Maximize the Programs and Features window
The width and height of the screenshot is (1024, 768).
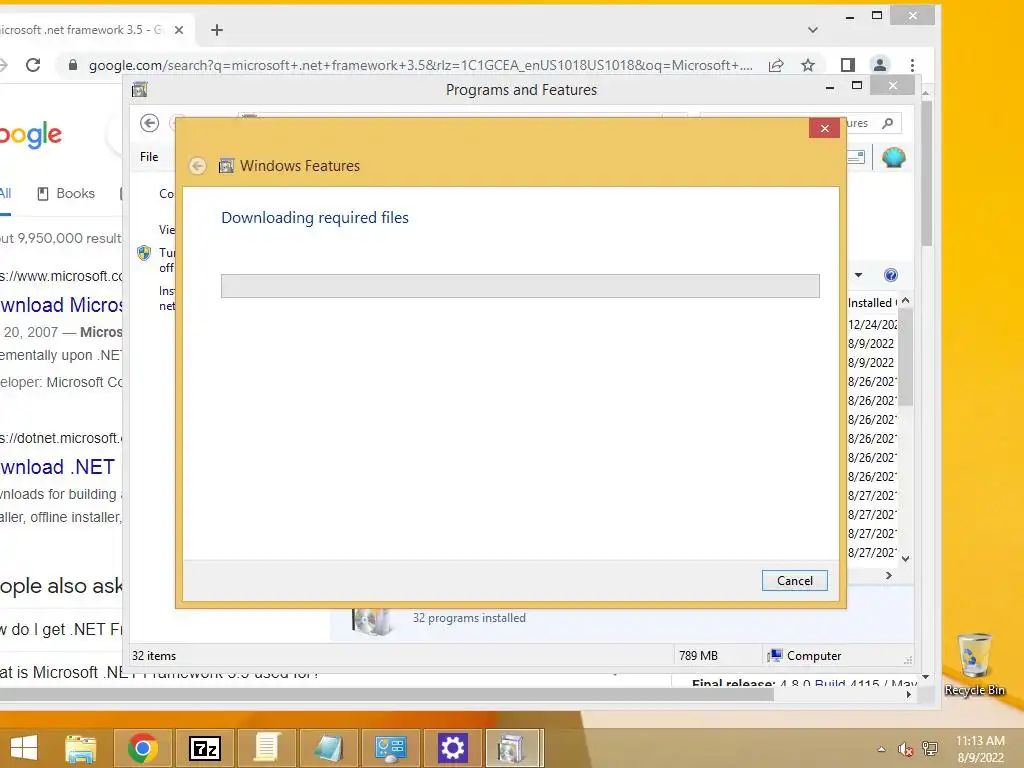[x=857, y=86]
